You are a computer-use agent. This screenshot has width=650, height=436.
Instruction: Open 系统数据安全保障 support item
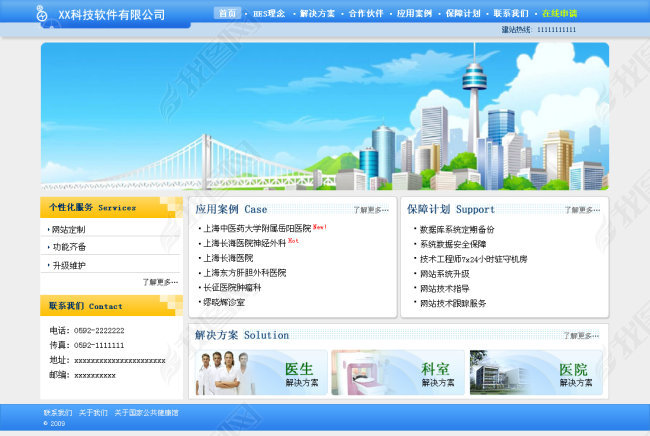(453, 244)
